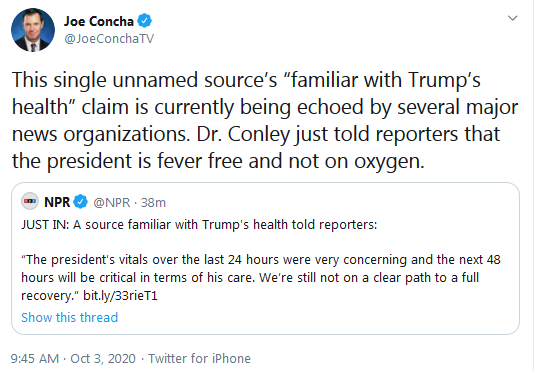This screenshot has width=534, height=371.
Task: Click the Oct 3, 2020 date
Action: (x=103, y=358)
